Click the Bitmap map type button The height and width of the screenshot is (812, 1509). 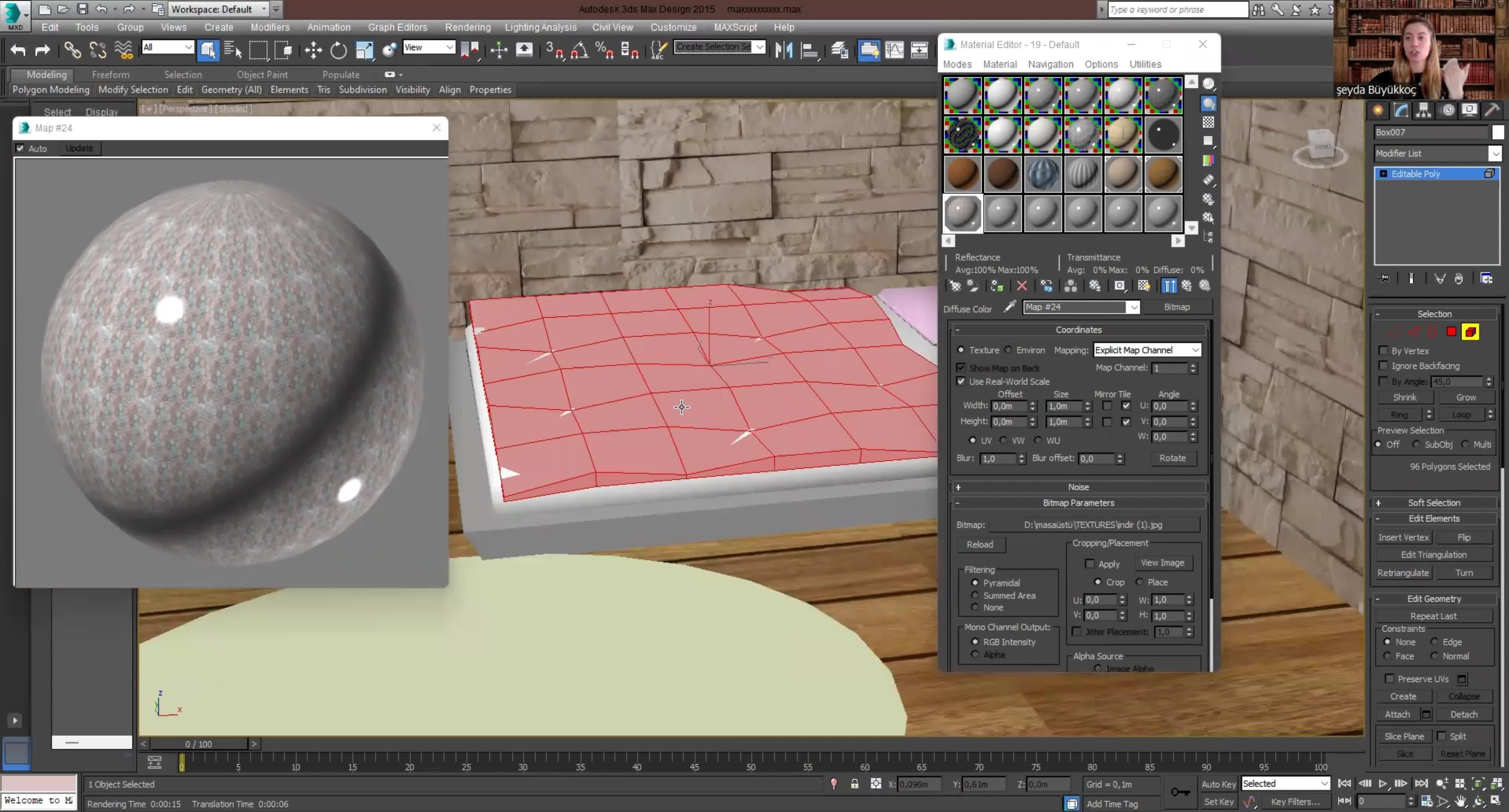coord(1176,307)
